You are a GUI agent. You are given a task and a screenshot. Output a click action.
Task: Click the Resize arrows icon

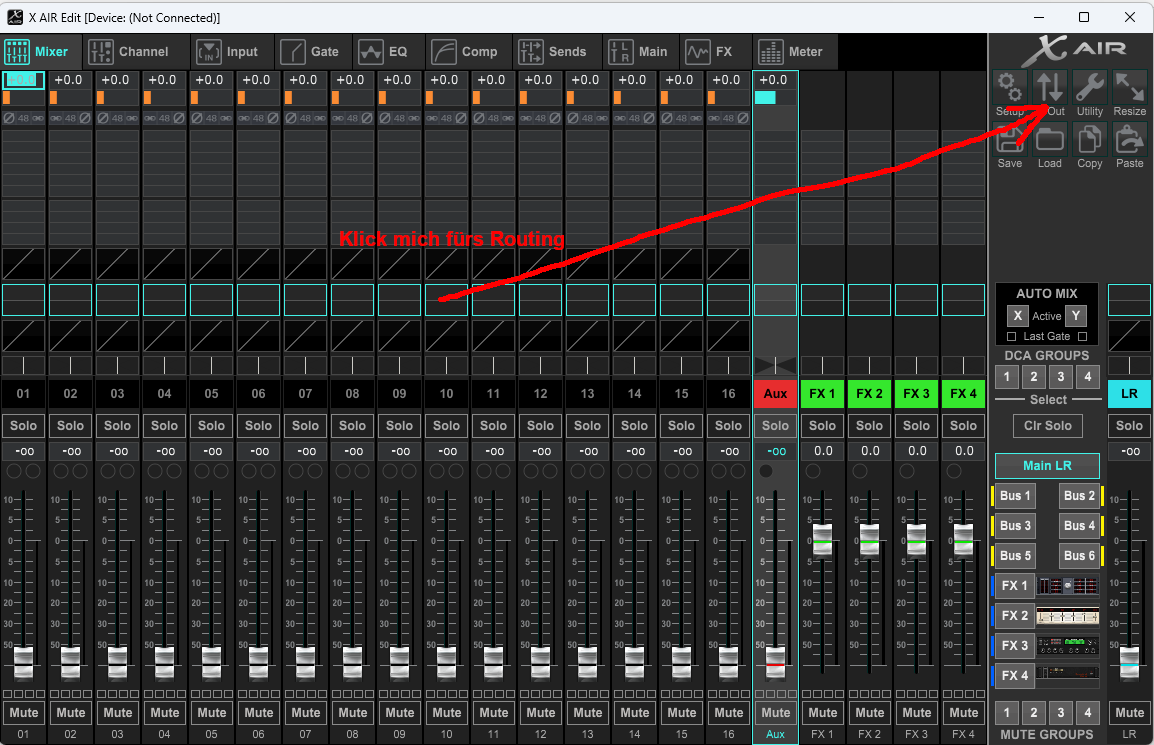(x=1130, y=88)
